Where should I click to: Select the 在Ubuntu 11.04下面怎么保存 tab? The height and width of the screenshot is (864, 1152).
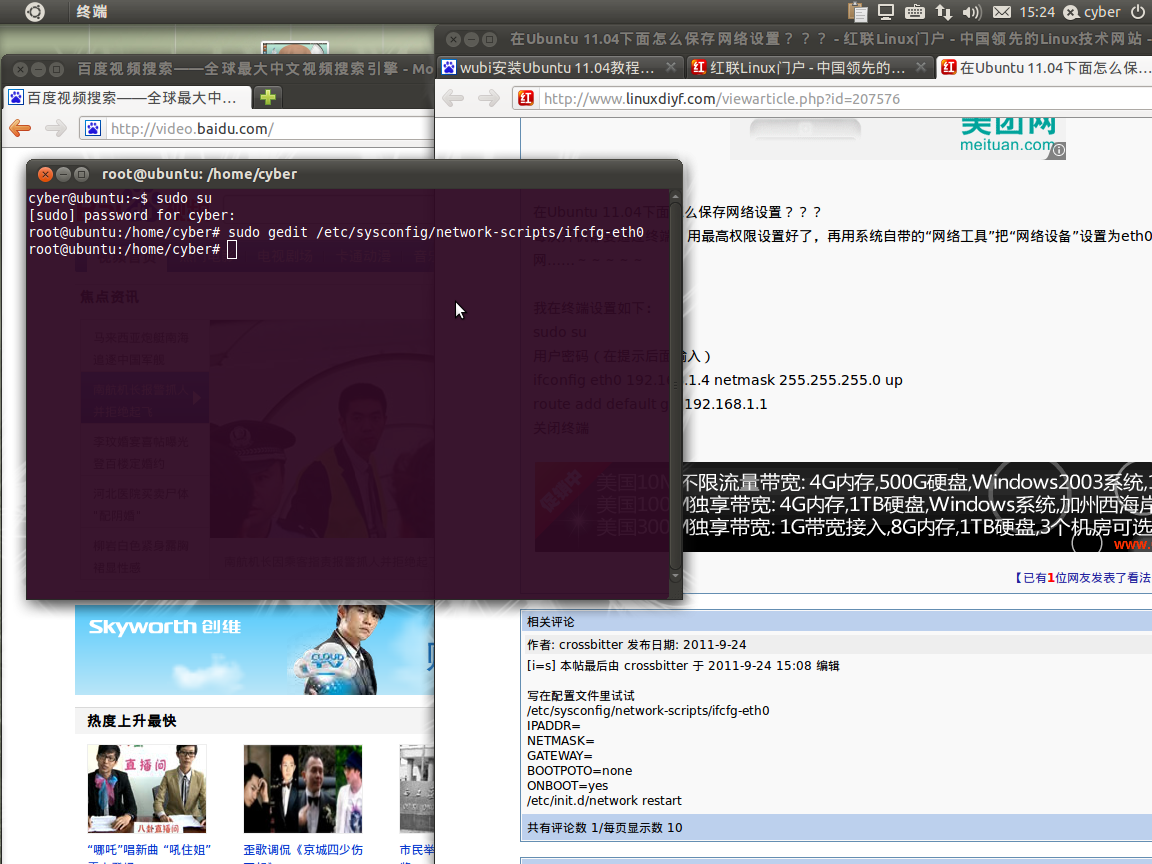click(1045, 68)
